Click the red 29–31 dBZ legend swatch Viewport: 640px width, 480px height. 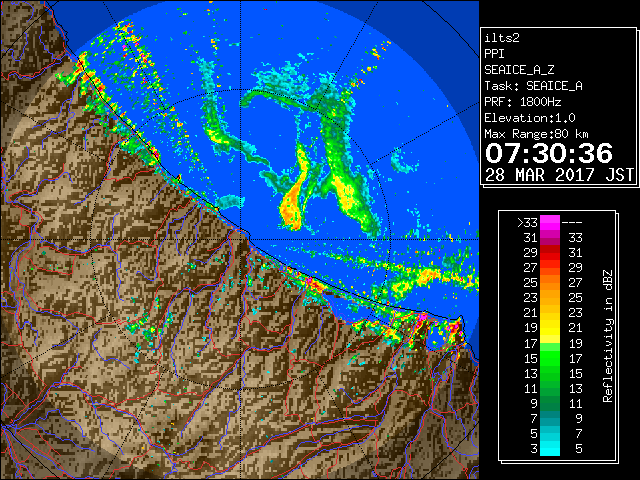(x=550, y=253)
